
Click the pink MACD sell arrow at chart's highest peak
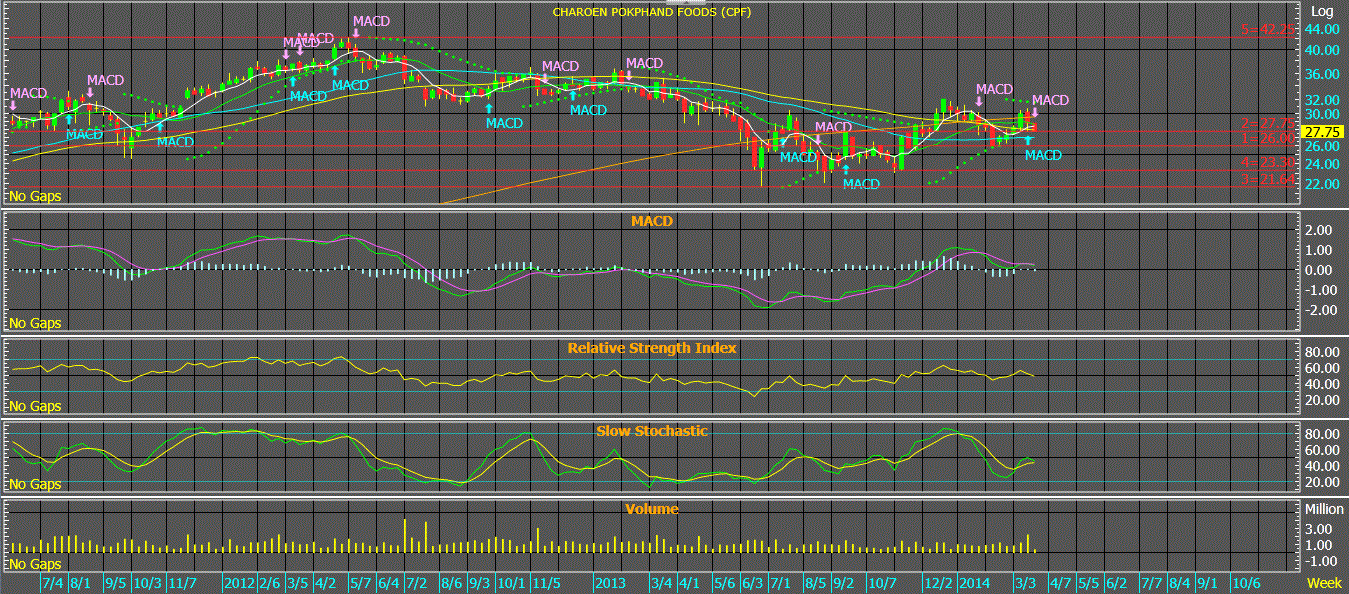355,33
